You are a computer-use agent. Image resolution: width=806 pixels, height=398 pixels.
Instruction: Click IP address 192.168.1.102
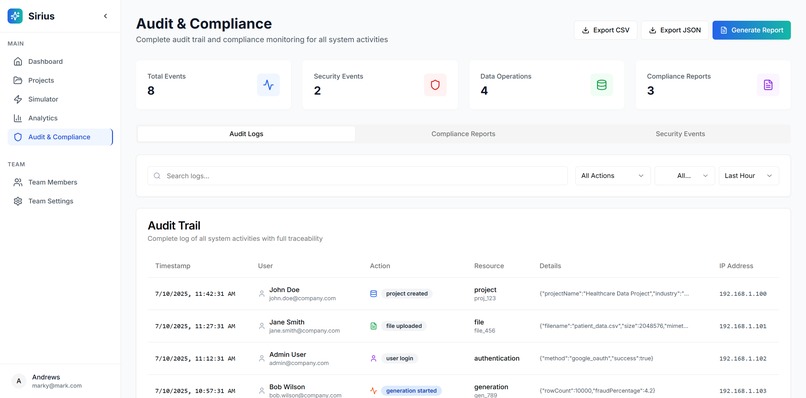[x=743, y=358]
